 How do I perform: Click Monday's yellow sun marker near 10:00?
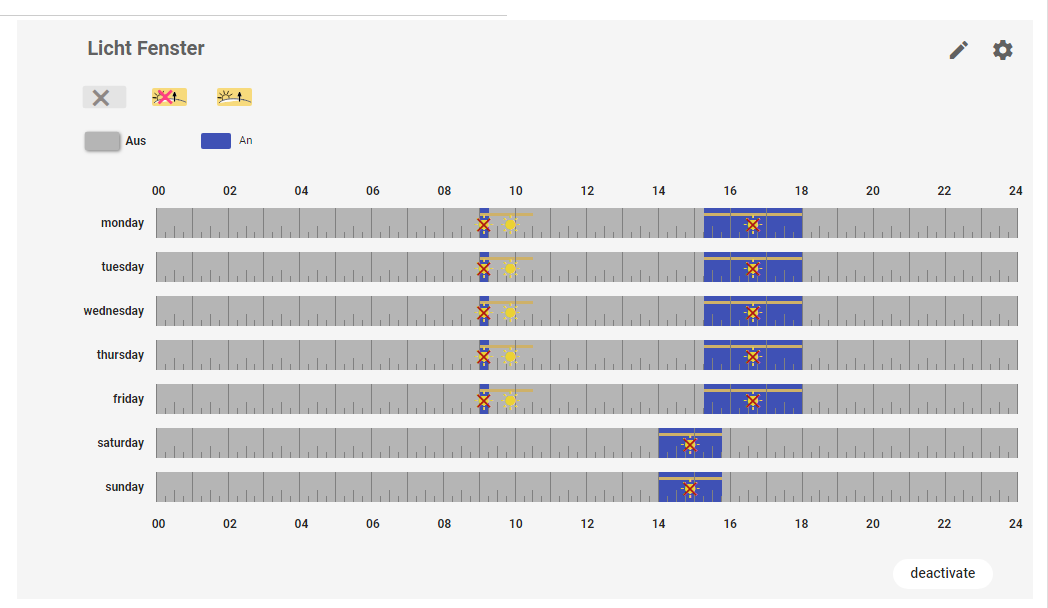[511, 224]
